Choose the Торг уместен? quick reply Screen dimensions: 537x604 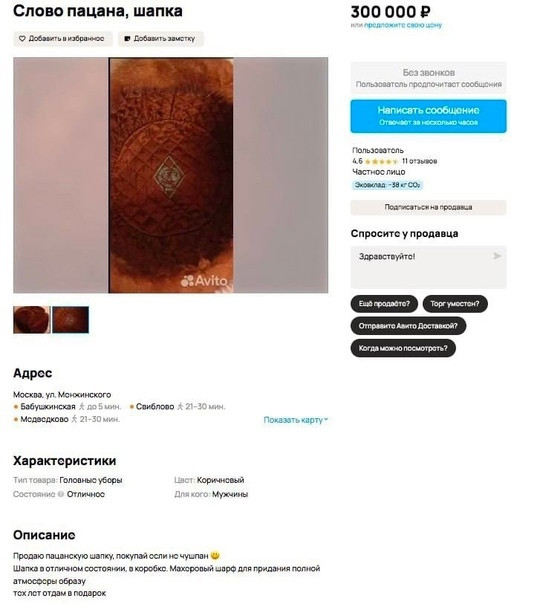[455, 304]
